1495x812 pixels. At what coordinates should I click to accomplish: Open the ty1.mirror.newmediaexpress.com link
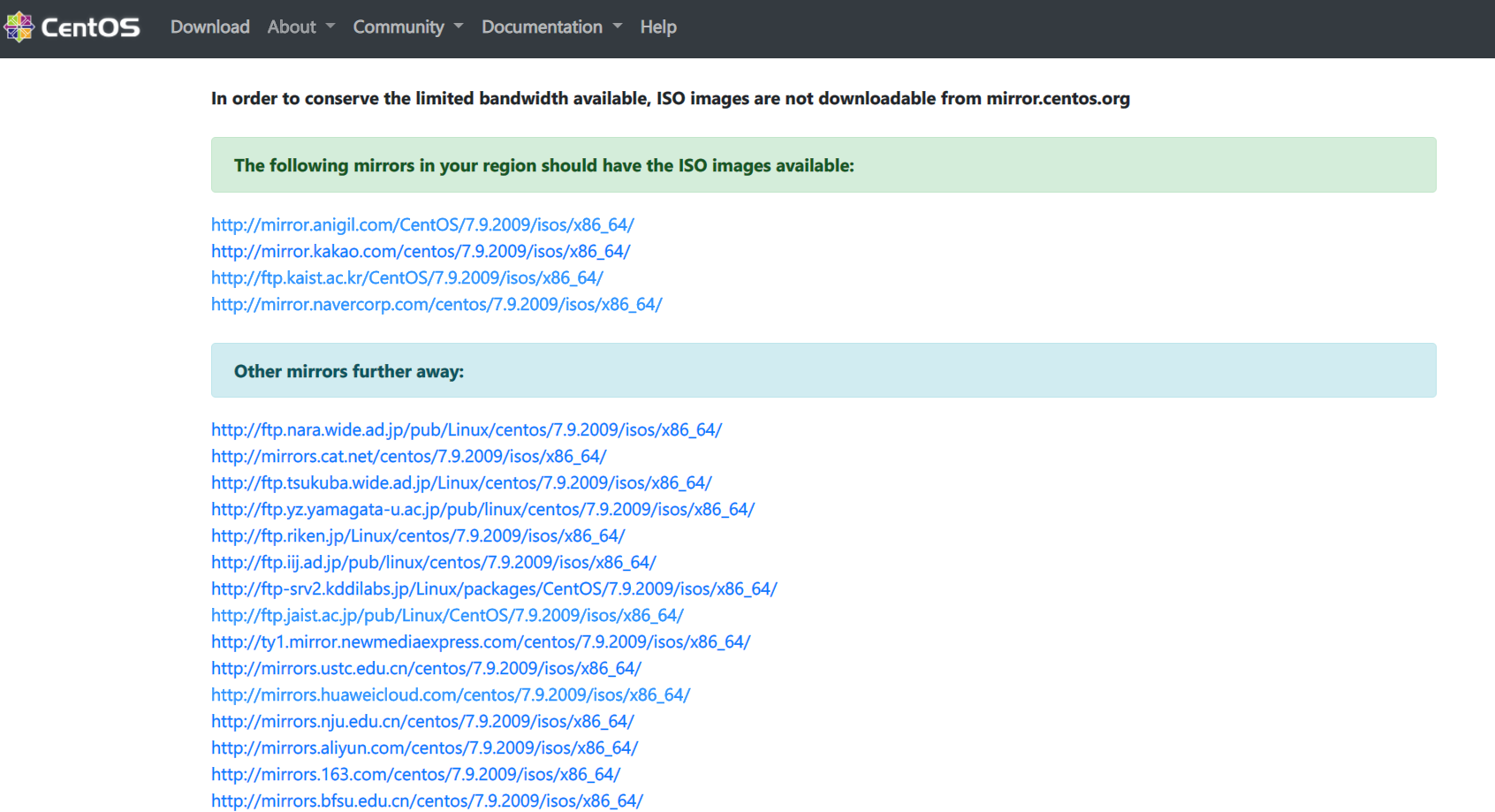point(481,641)
